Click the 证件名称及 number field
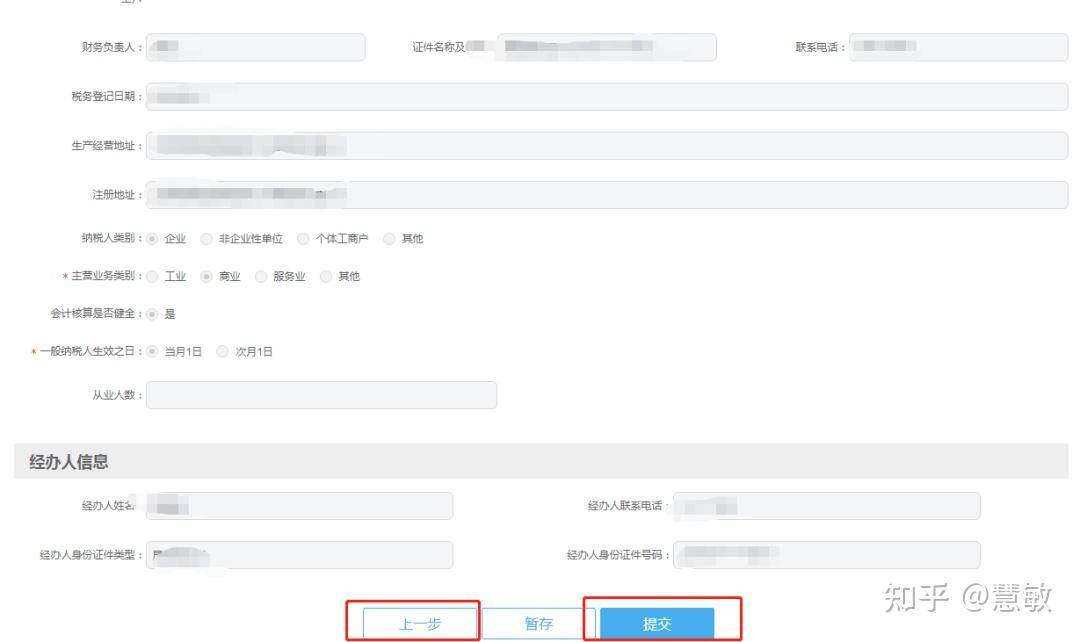The image size is (1080, 642). click(x=607, y=47)
